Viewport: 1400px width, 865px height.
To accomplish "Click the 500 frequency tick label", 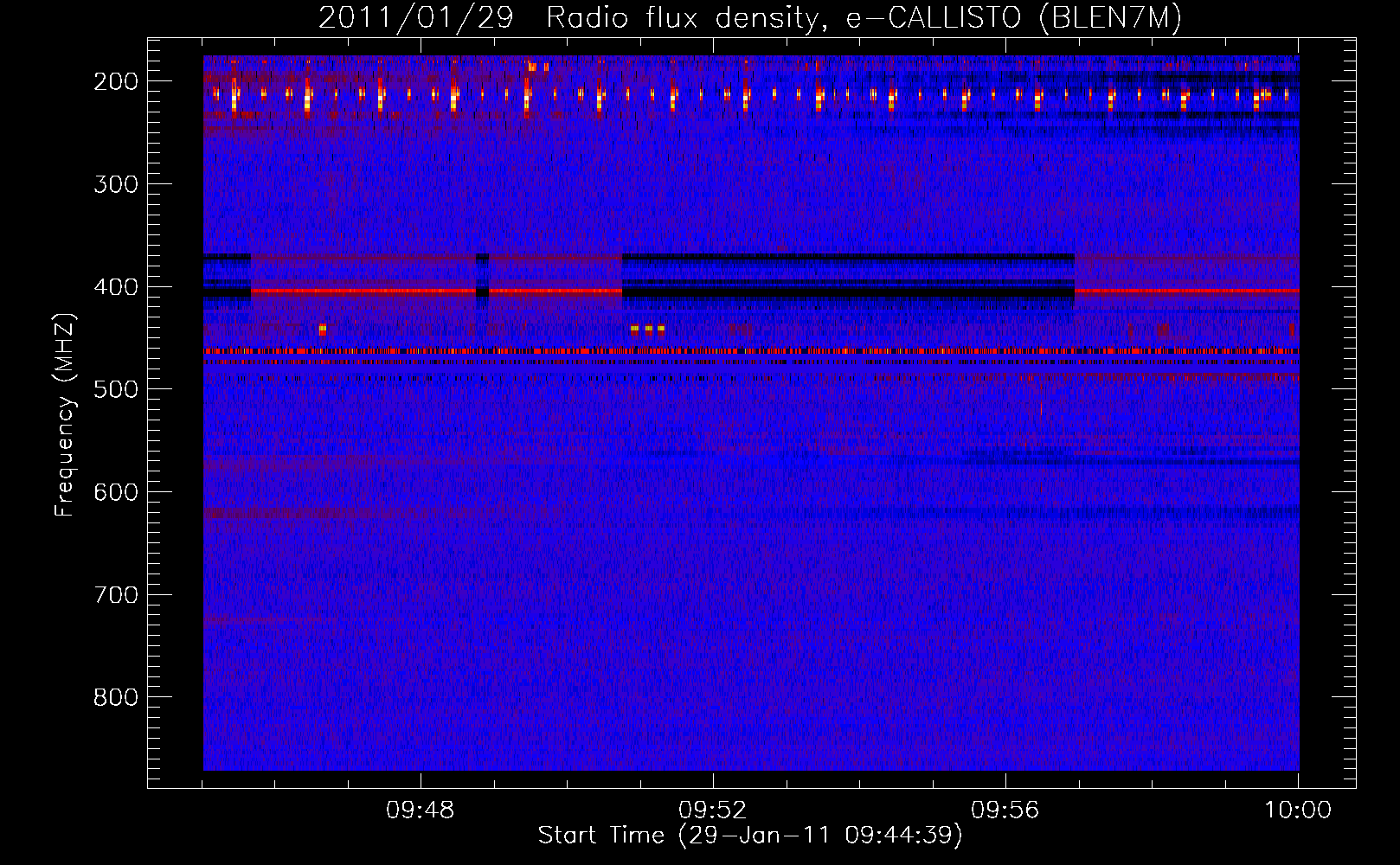I will coord(116,389).
